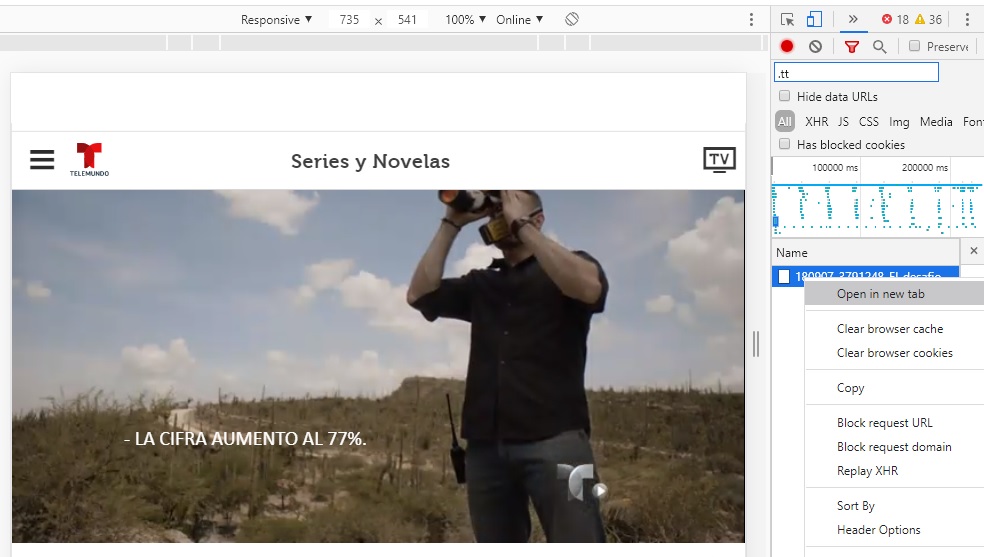Enable Preserve log checkbox
Image resolution: width=984 pixels, height=557 pixels.
coord(914,46)
